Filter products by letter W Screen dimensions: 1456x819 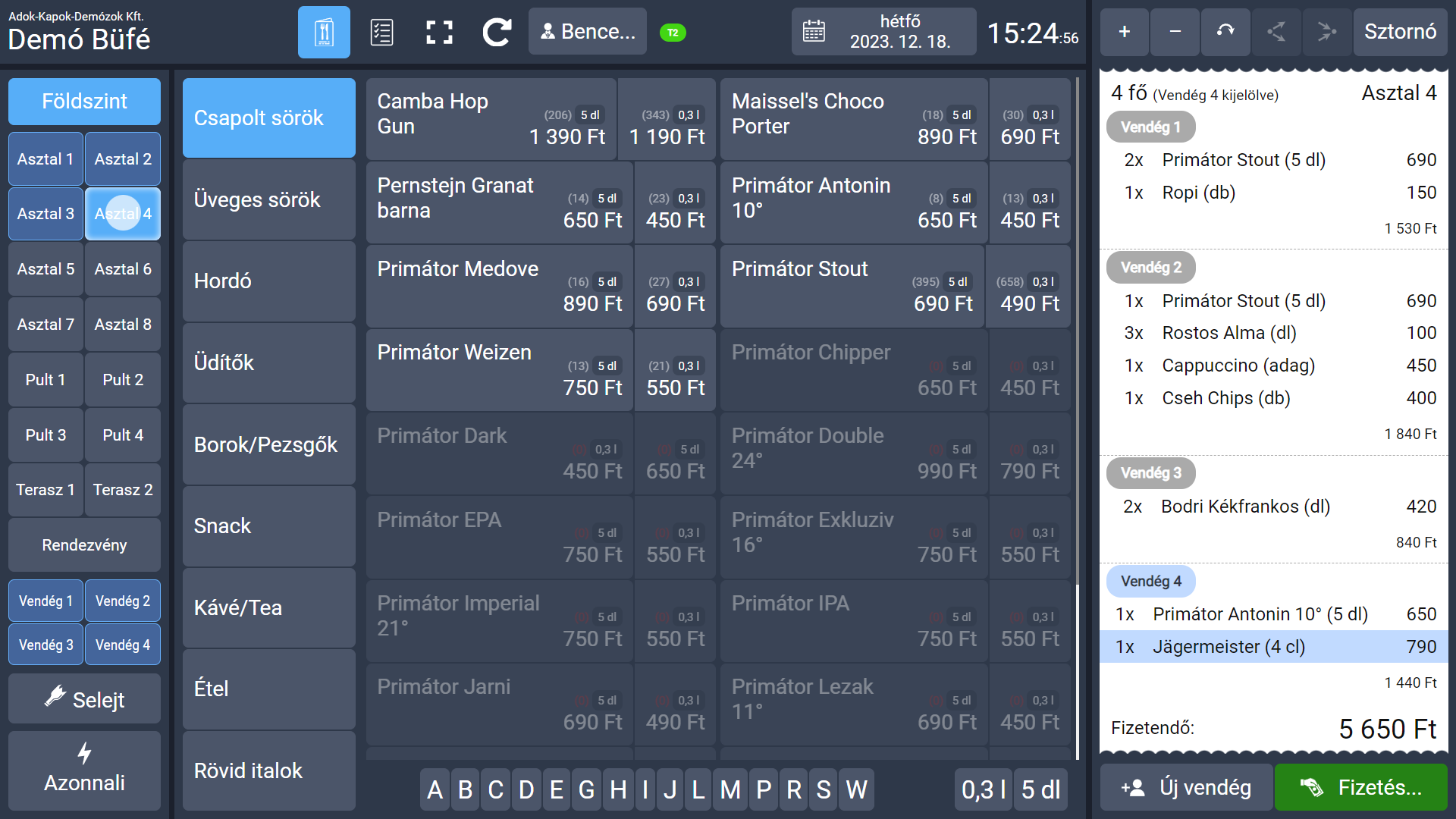pos(856,789)
